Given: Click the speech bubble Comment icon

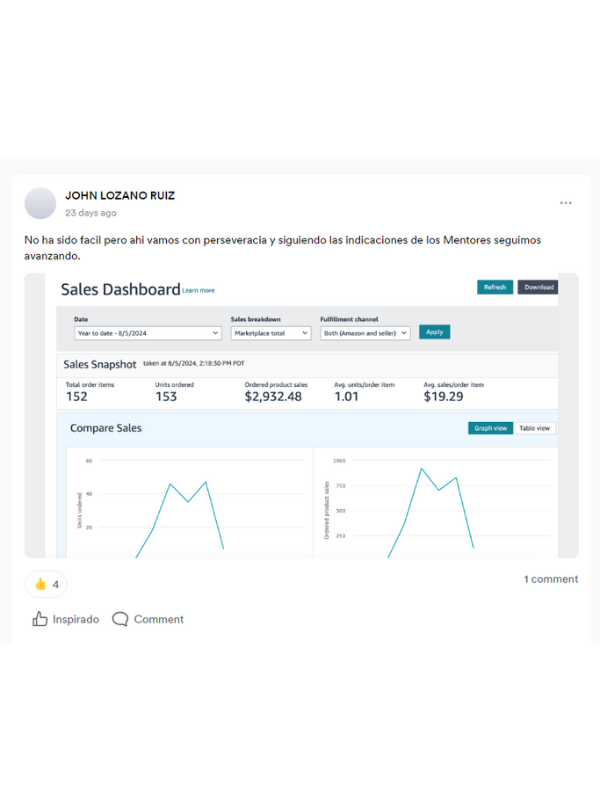Looking at the screenshot, I should coord(120,619).
